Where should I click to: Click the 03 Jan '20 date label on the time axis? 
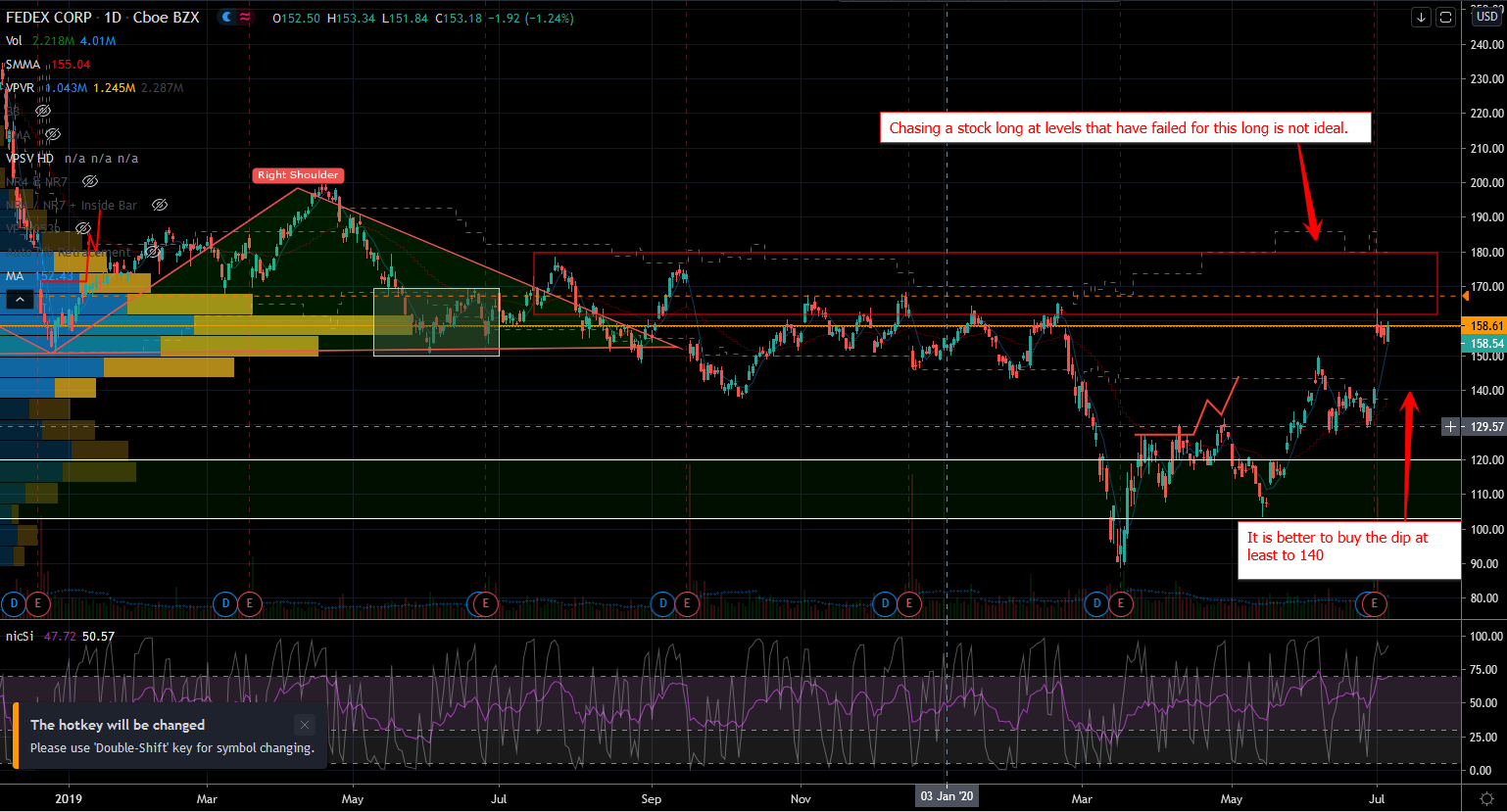coord(947,796)
